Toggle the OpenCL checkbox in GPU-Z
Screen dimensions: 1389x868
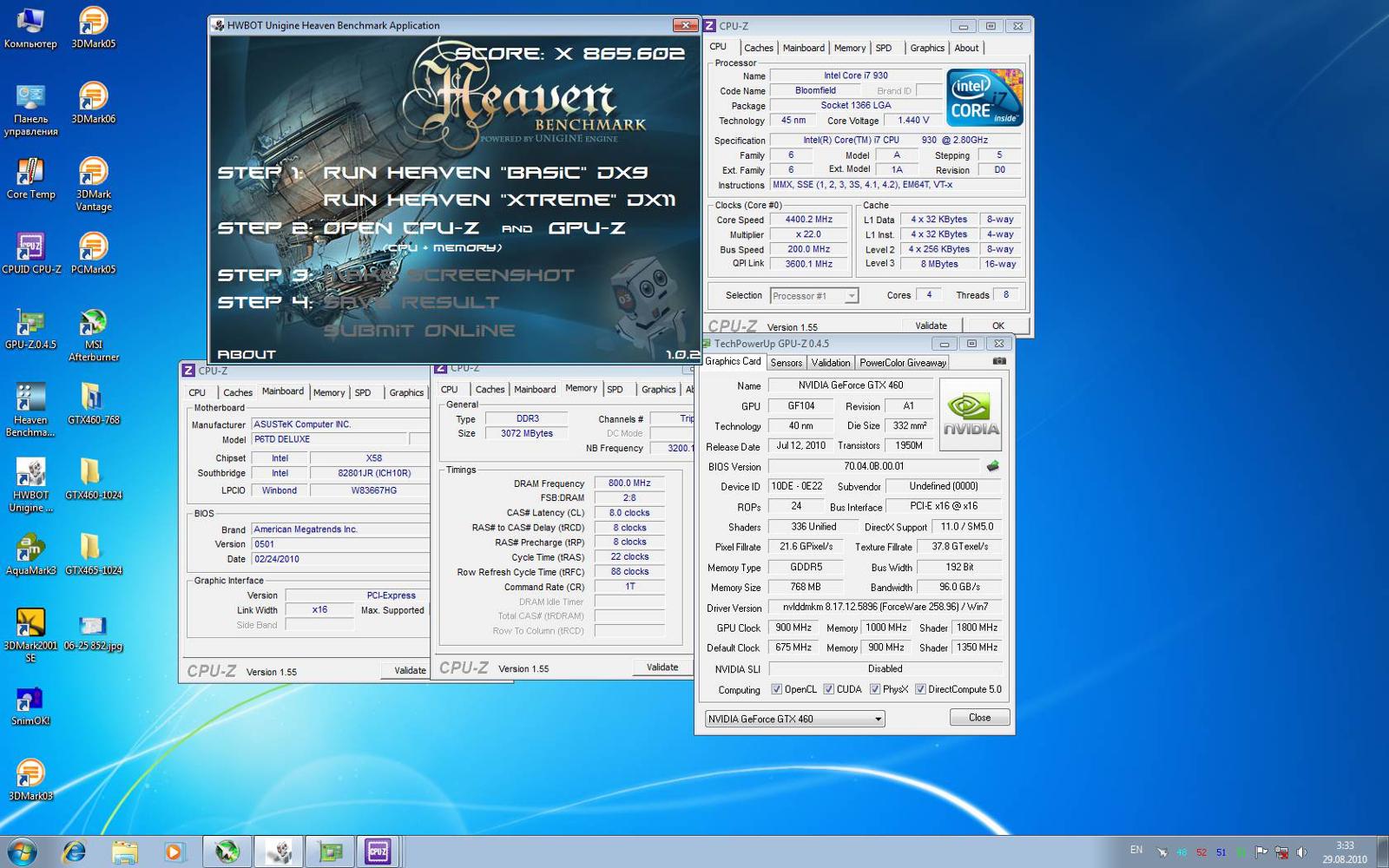776,689
